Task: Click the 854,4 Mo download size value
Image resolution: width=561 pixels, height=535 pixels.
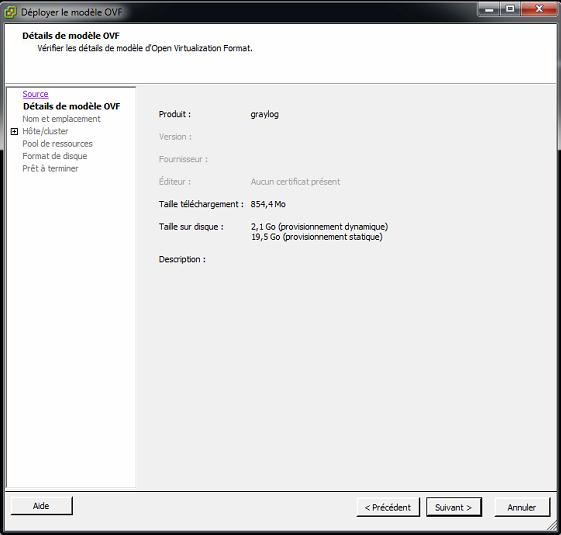Action: click(268, 204)
